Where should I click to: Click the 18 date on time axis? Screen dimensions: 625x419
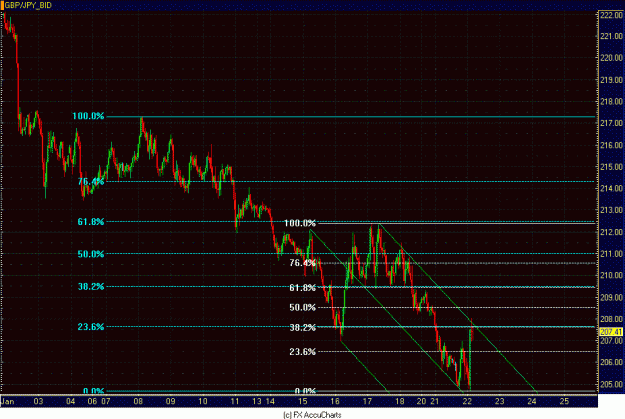pyautogui.click(x=400, y=401)
